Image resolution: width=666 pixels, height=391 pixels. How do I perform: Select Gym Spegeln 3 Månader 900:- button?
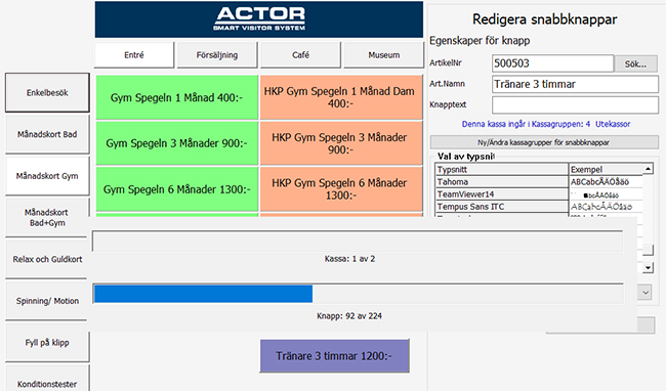click(177, 143)
